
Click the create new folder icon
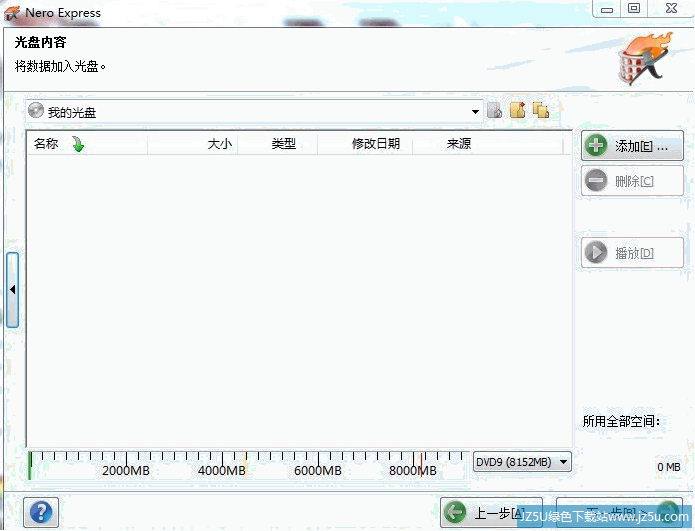(x=517, y=110)
